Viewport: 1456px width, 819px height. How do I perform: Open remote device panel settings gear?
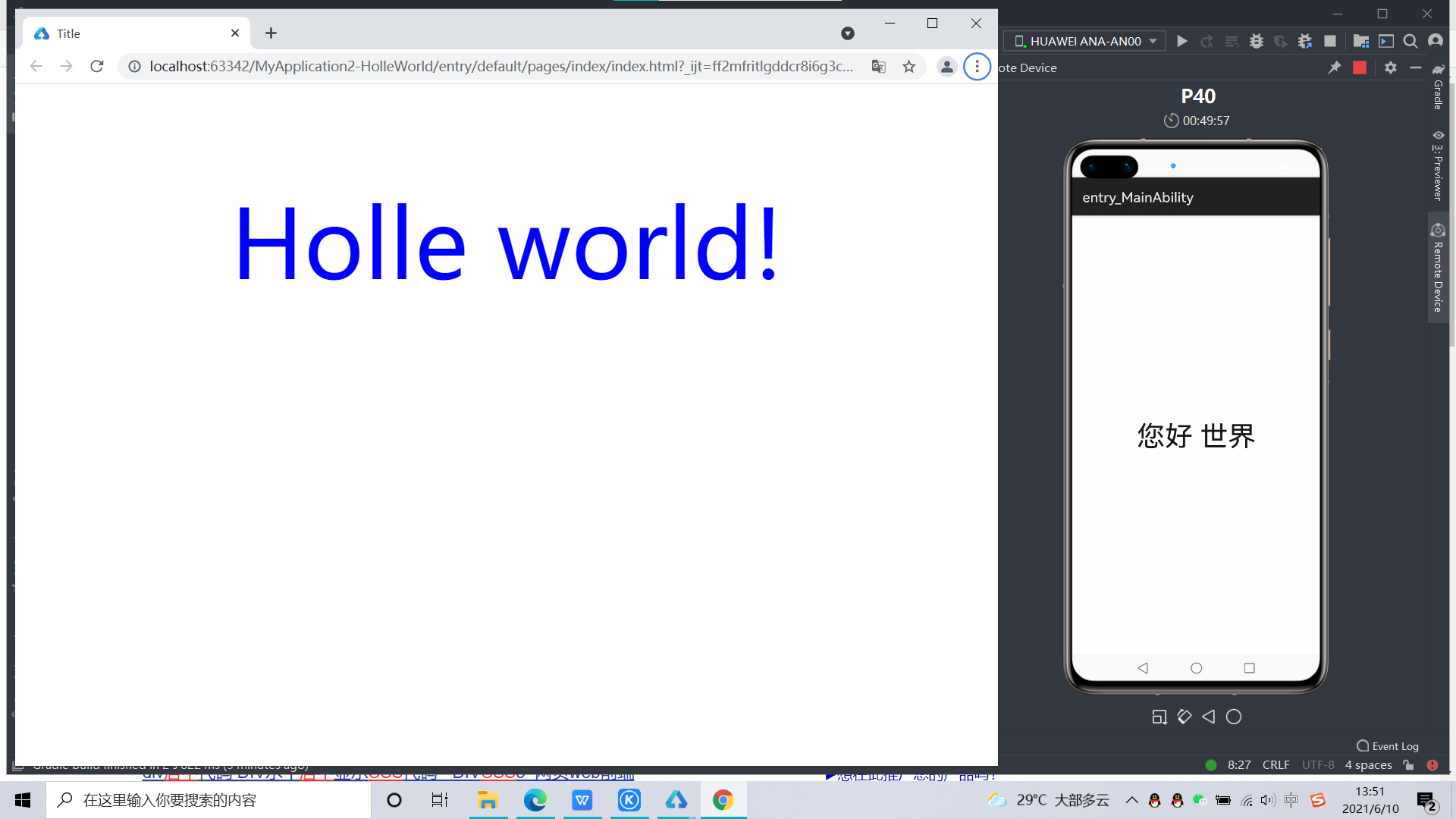pyautogui.click(x=1390, y=67)
